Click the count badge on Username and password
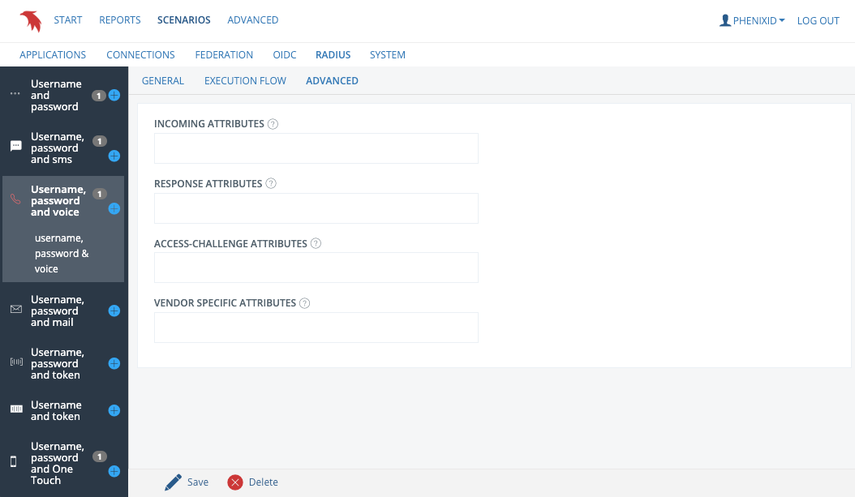 pos(98,95)
